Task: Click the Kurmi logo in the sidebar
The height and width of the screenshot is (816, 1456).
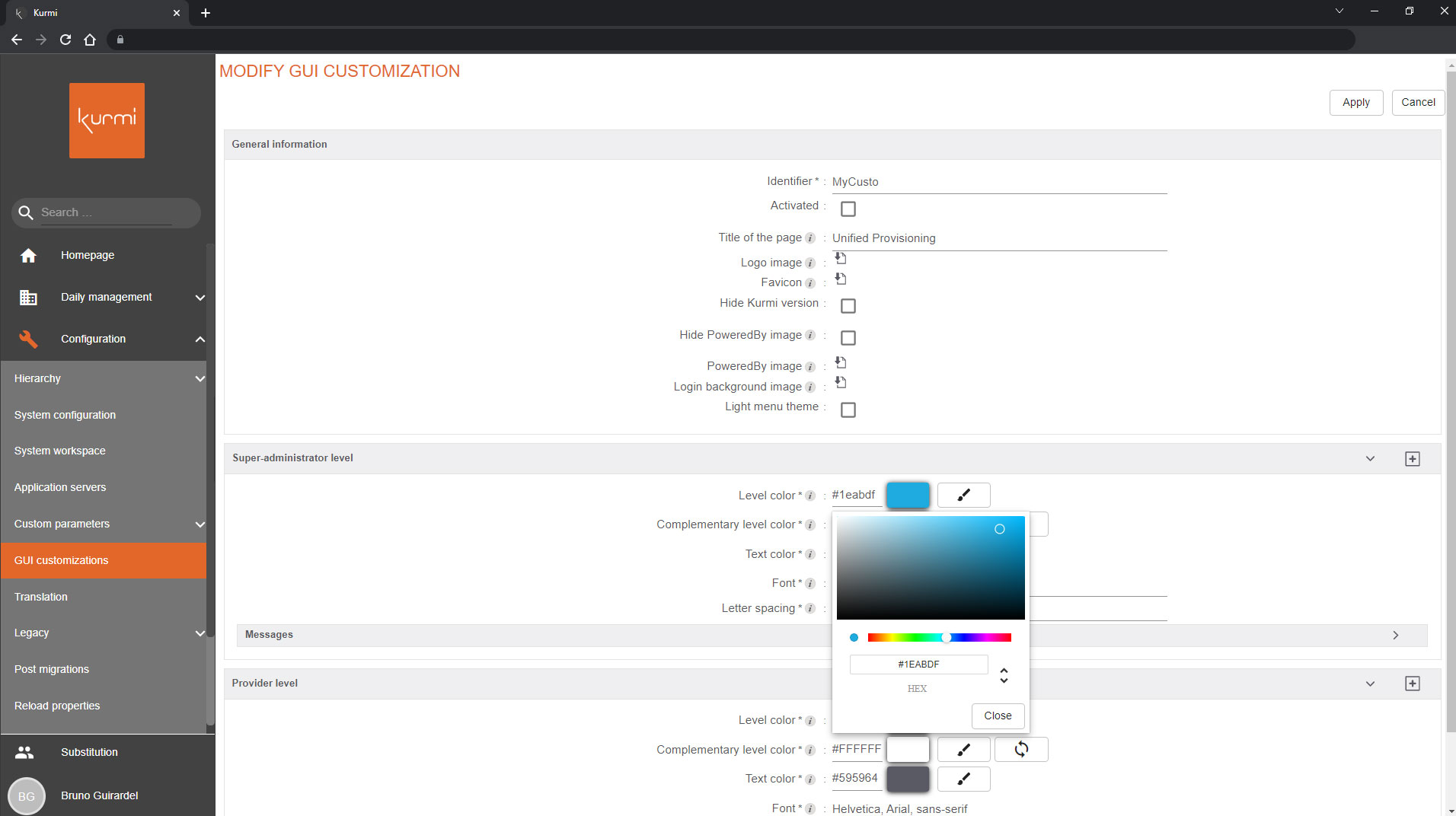Action: tap(107, 120)
